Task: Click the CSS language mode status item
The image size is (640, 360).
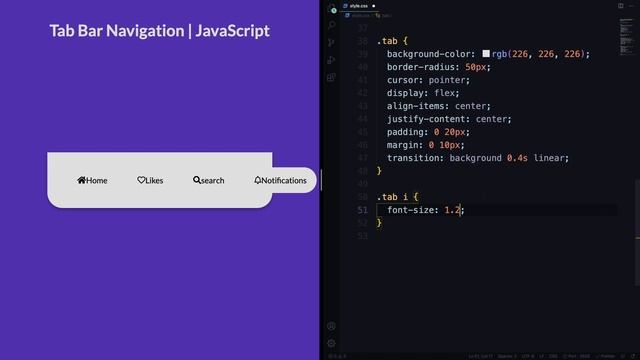Action: coord(553,356)
